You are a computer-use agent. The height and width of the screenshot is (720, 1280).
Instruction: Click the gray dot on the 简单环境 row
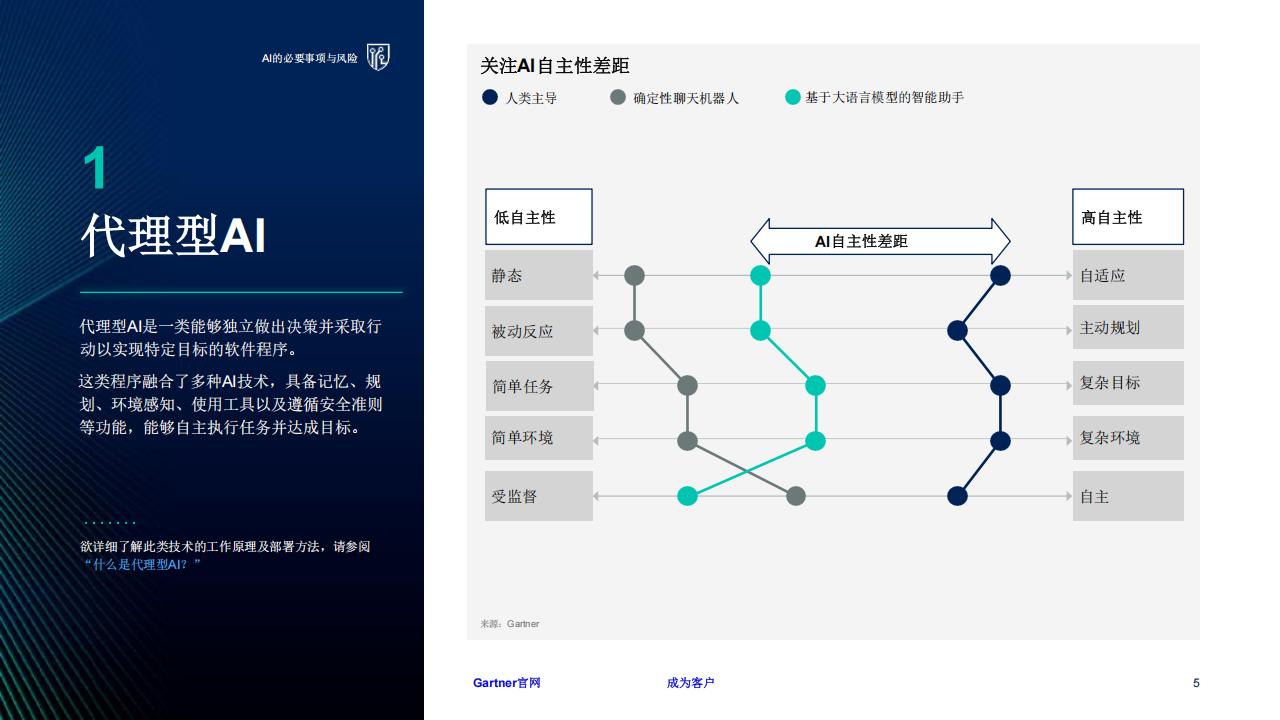(x=687, y=440)
